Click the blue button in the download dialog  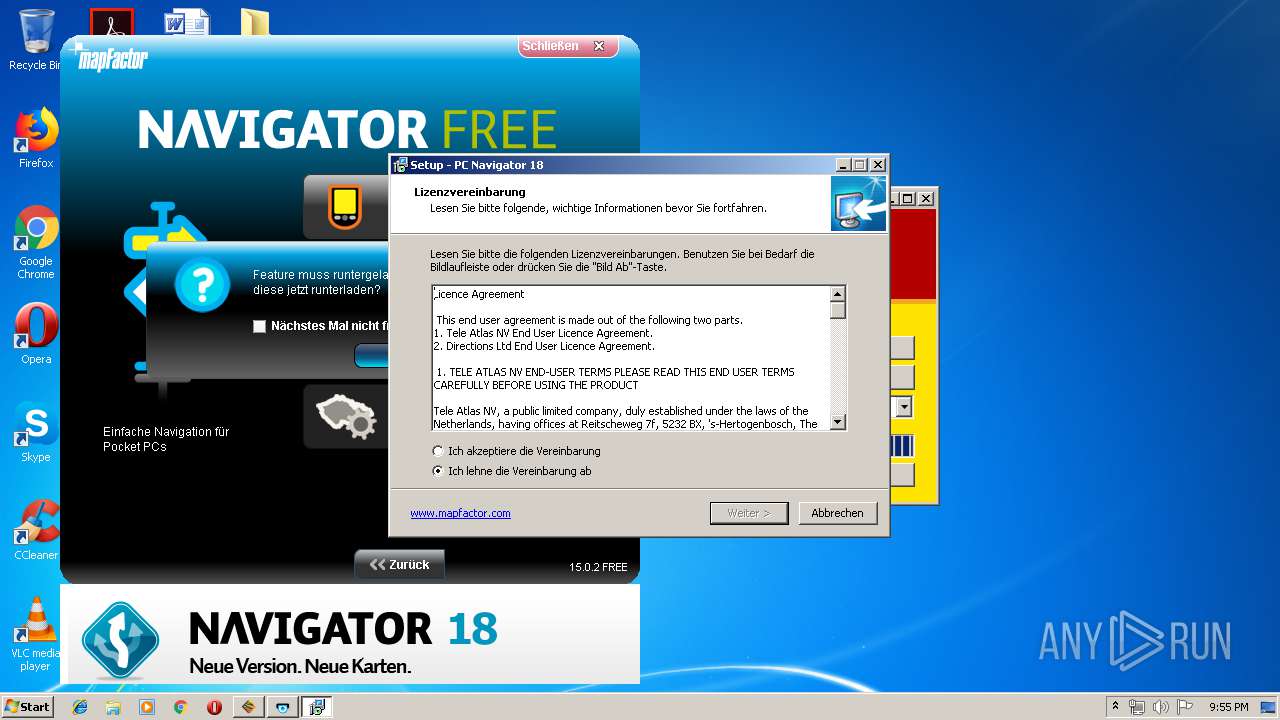[x=372, y=356]
